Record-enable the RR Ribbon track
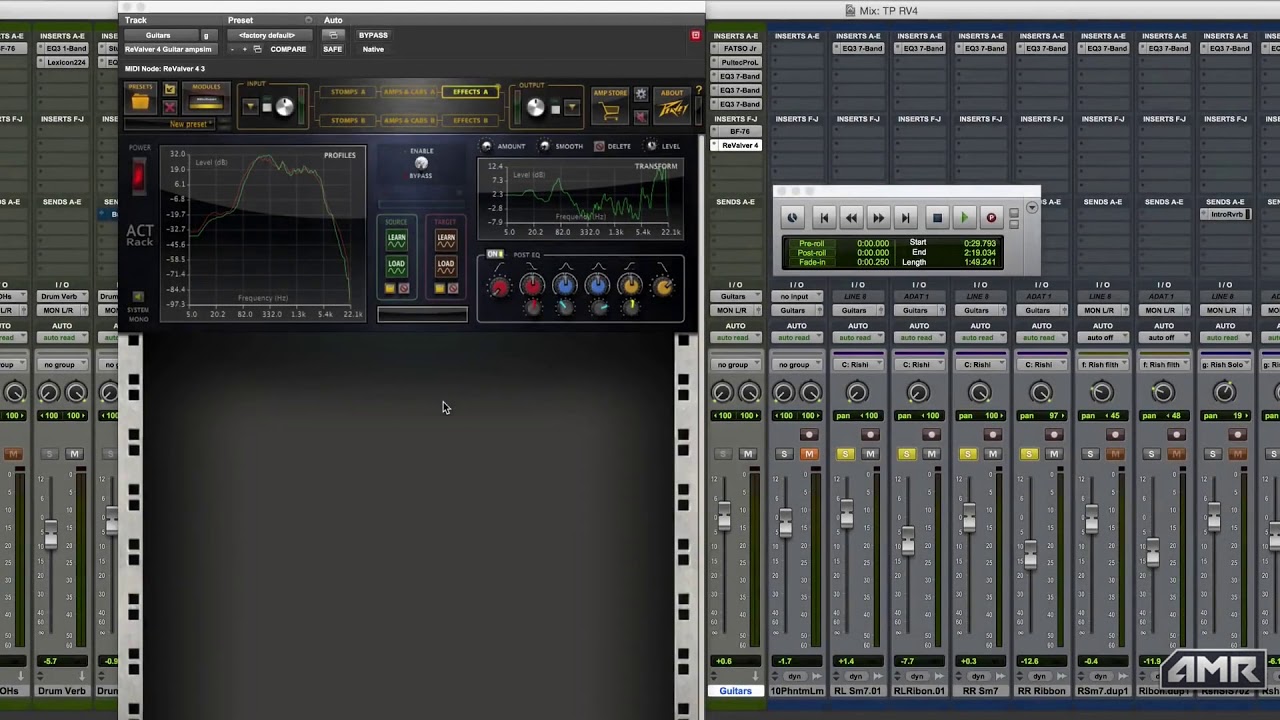The image size is (1280, 720). click(1054, 435)
